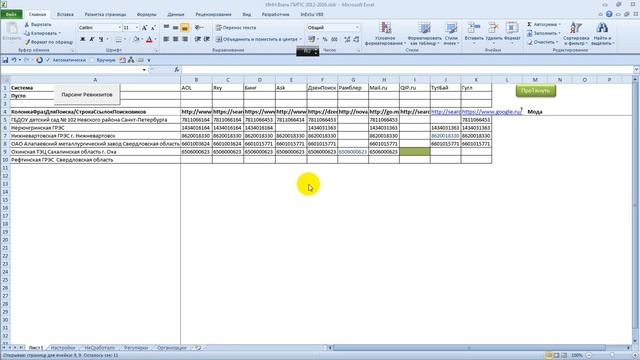Increase indent in the alignment group
Image resolution: width=640 pixels, height=360 pixels.
coord(207,39)
